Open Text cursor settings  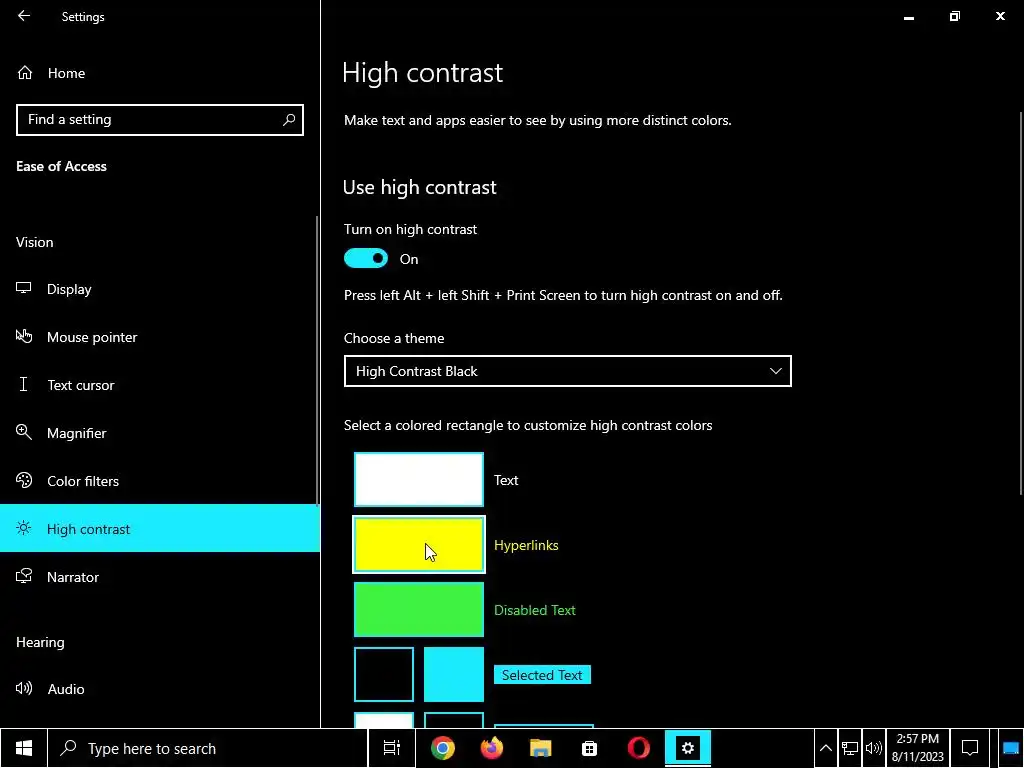(160, 385)
